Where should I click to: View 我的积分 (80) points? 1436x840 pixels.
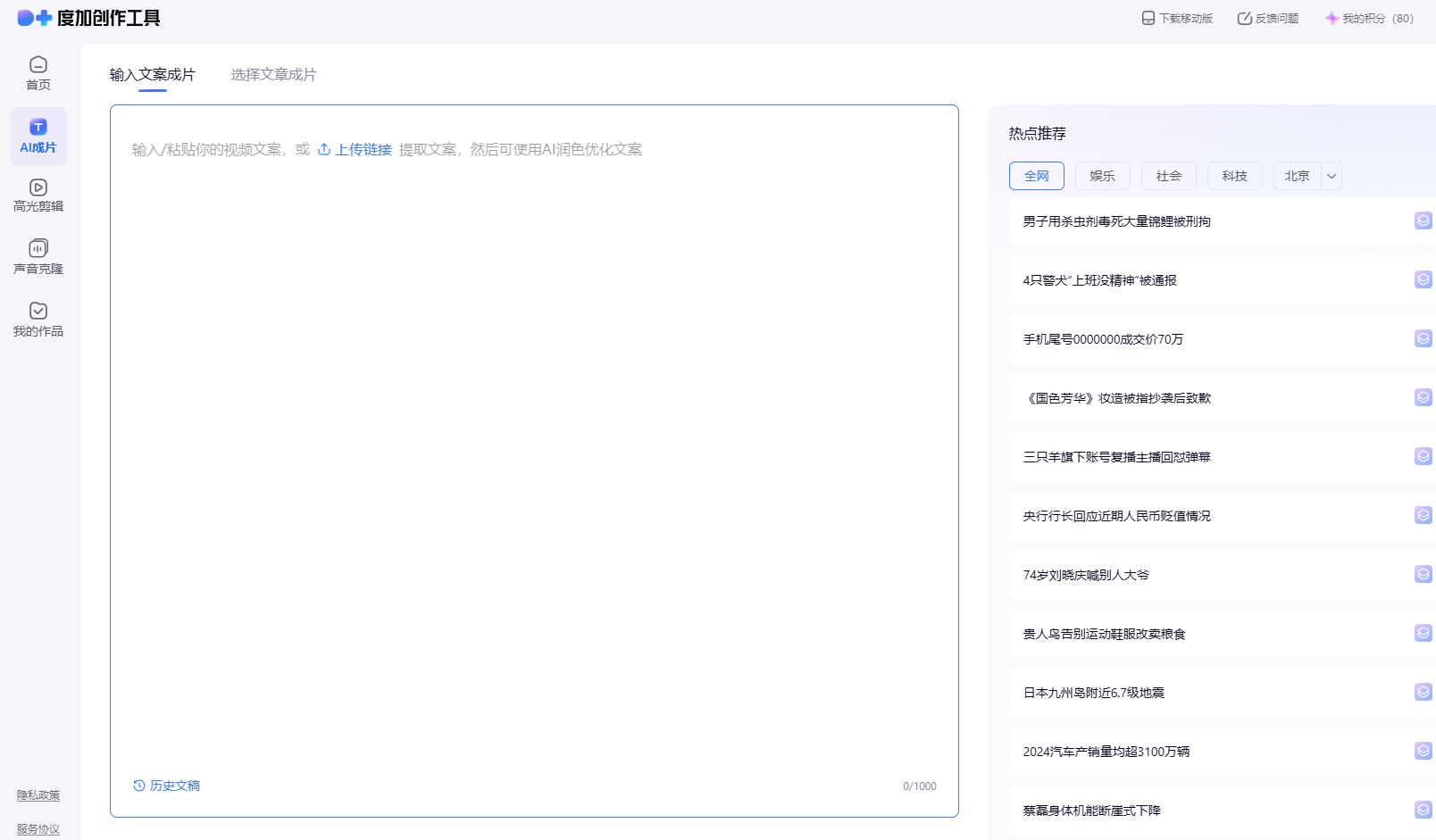pos(1369,18)
